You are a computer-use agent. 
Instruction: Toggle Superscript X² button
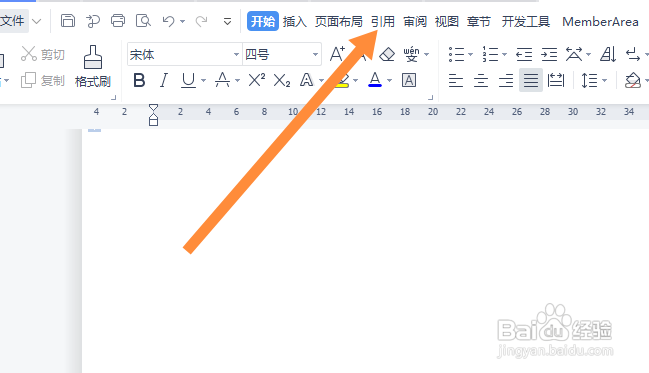[x=257, y=80]
